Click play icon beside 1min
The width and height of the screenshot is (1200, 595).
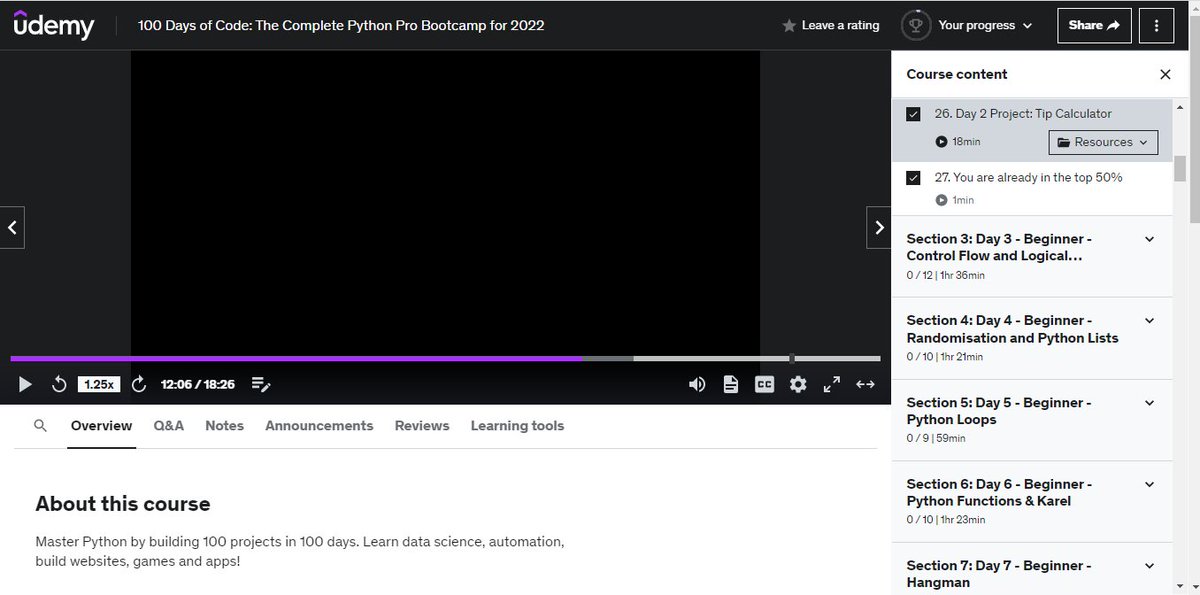tap(941, 200)
